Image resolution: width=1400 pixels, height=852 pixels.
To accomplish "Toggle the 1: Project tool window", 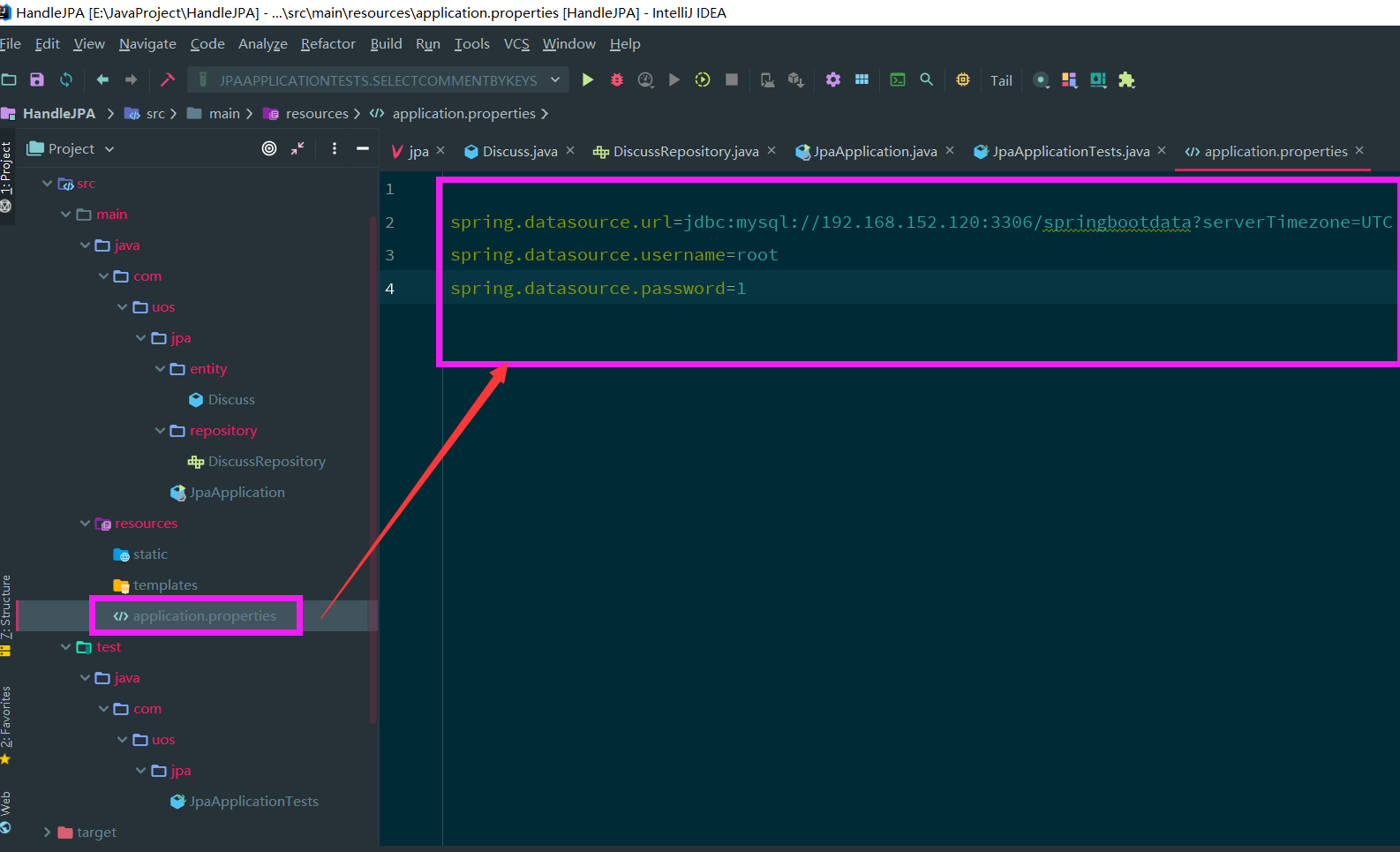I will (x=6, y=168).
